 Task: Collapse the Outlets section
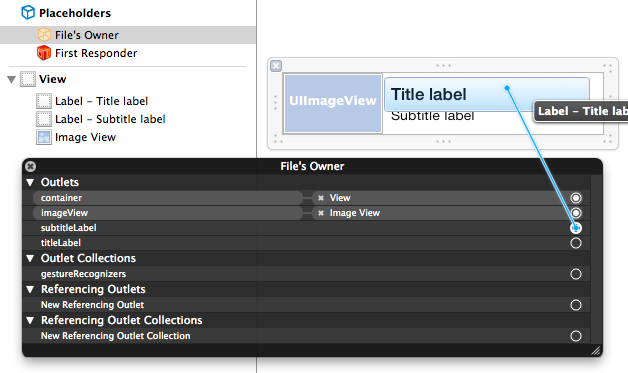click(x=30, y=182)
